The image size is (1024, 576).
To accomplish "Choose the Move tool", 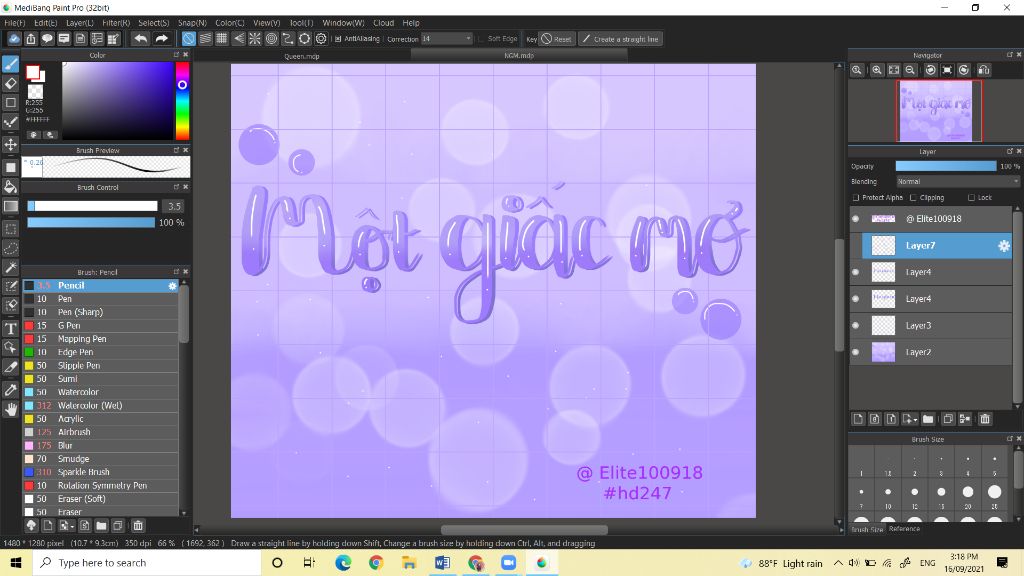I will click(x=10, y=144).
